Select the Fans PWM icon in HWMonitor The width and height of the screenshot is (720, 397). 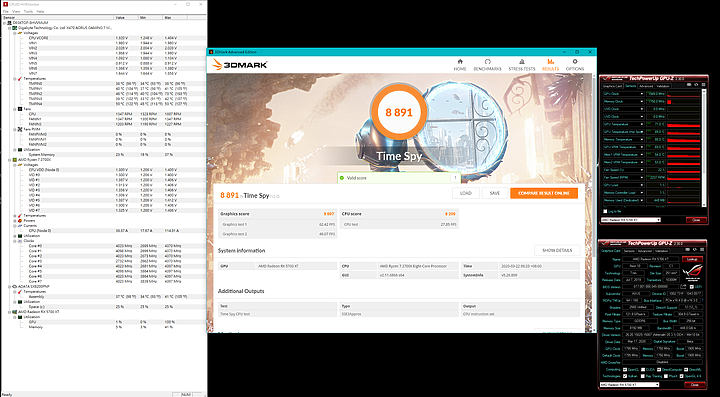(20, 129)
